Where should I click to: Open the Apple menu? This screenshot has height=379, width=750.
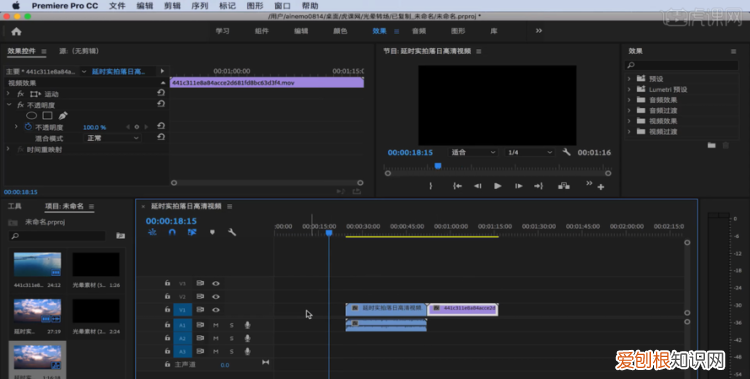click(16, 6)
